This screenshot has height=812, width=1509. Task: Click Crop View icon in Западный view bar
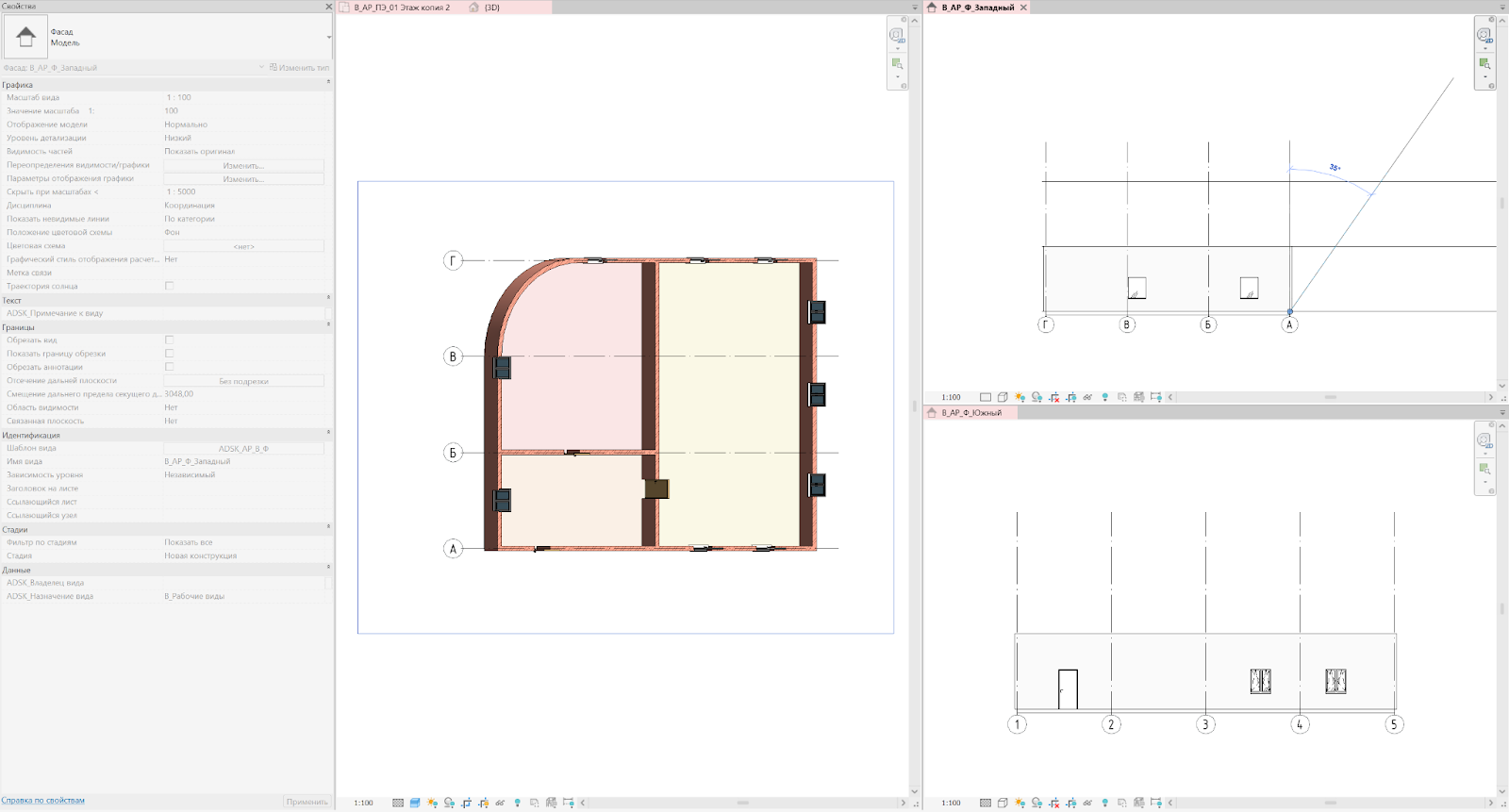[1053, 397]
